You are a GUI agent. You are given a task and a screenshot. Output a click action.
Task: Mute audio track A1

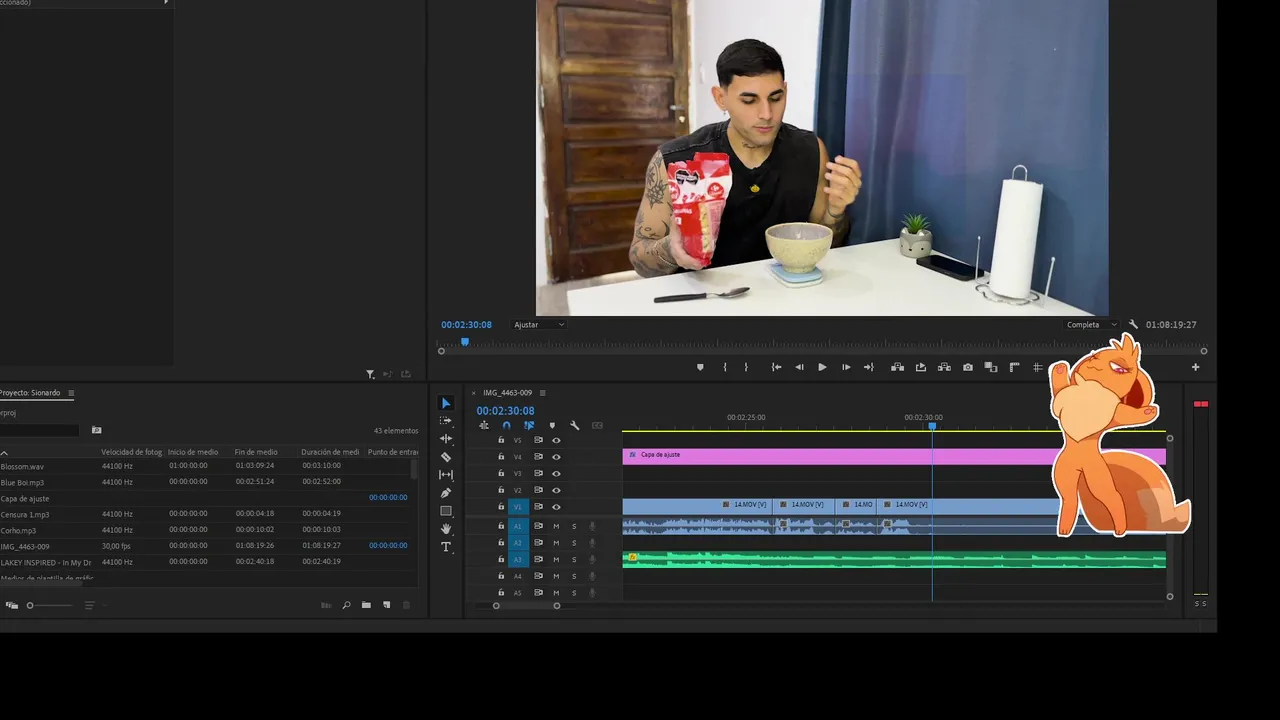pos(557,526)
